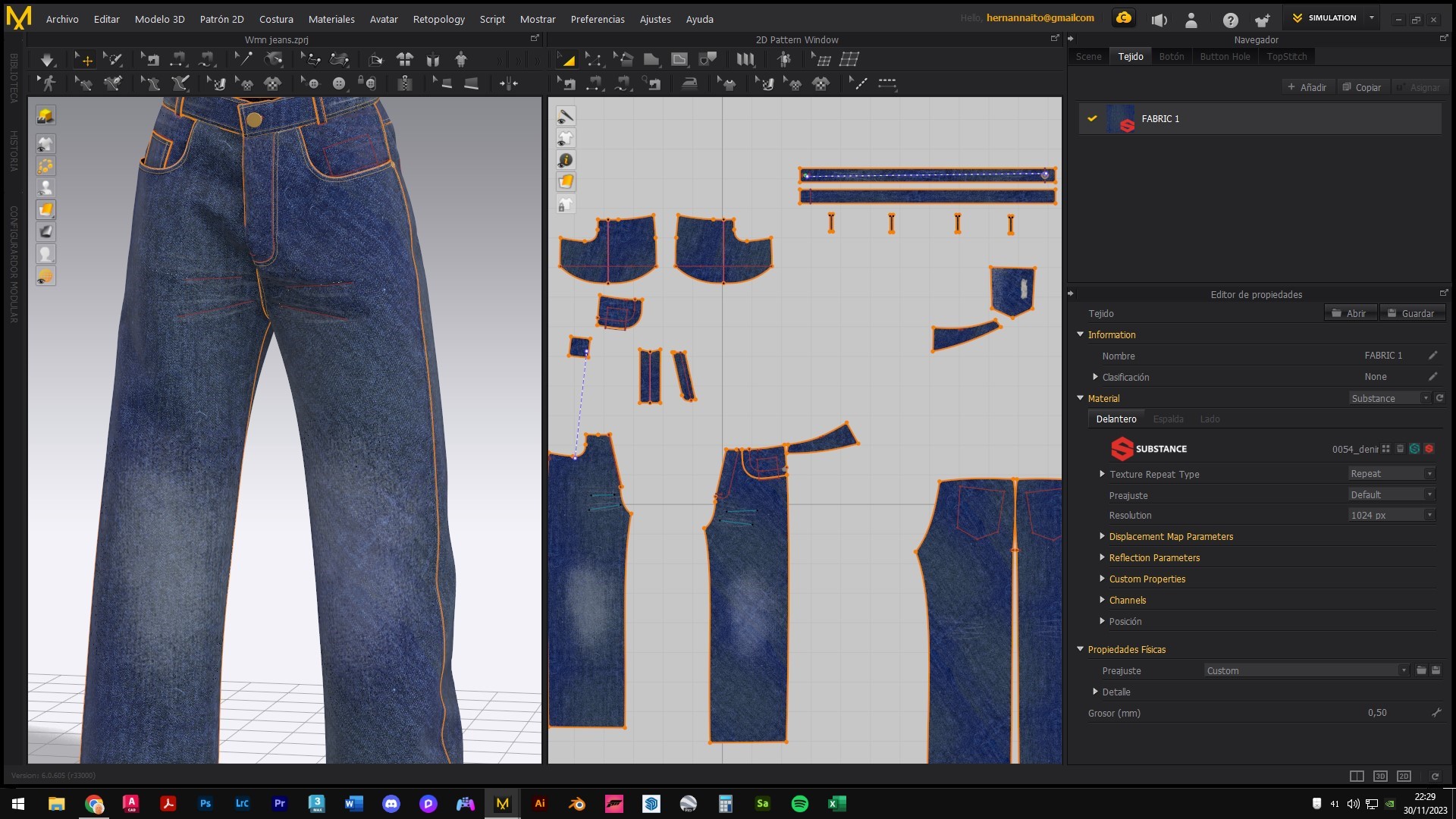Screen dimensions: 1456x819
Task: Click the Añadir button
Action: point(1307,87)
